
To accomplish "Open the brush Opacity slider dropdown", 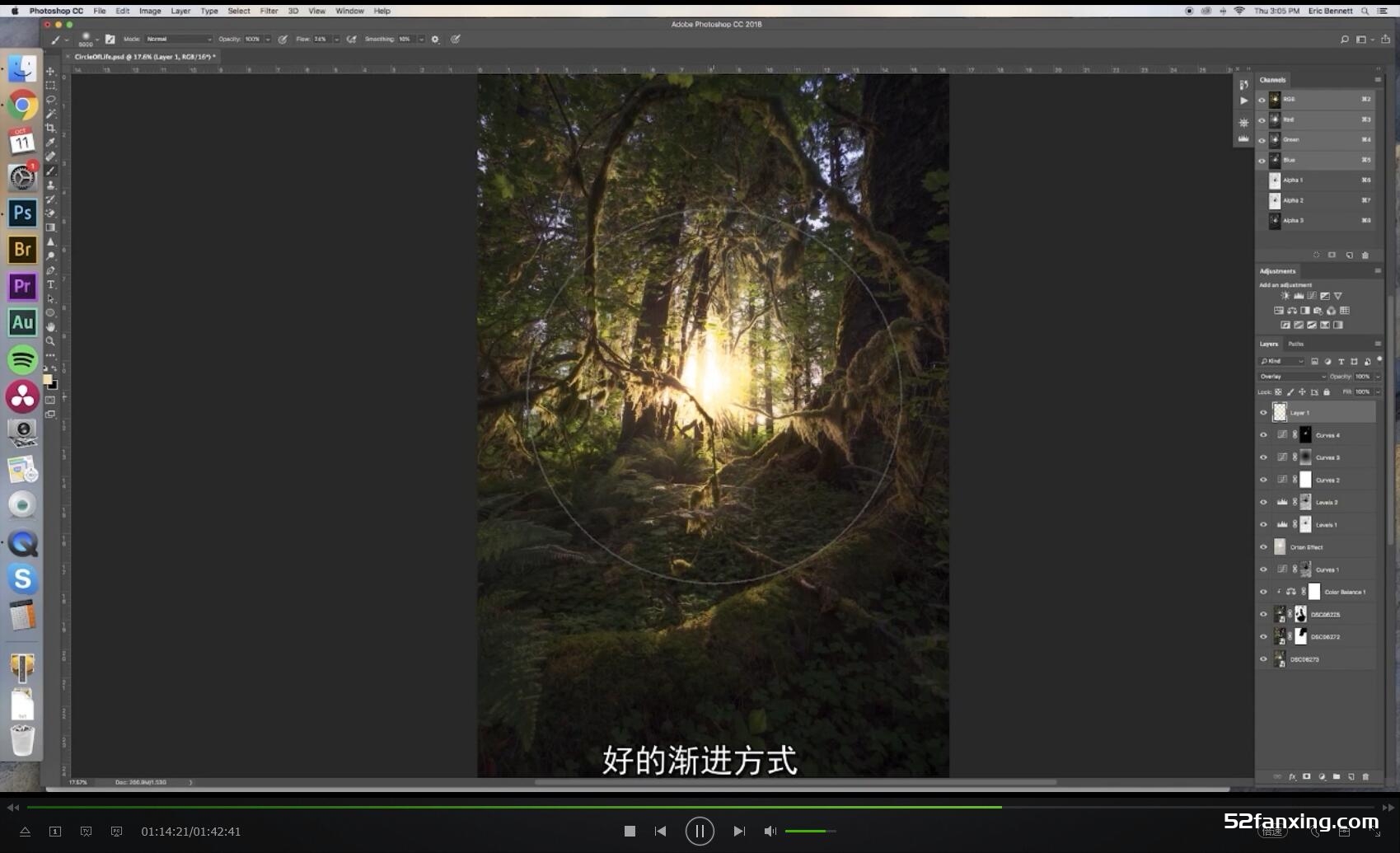I will (268, 39).
